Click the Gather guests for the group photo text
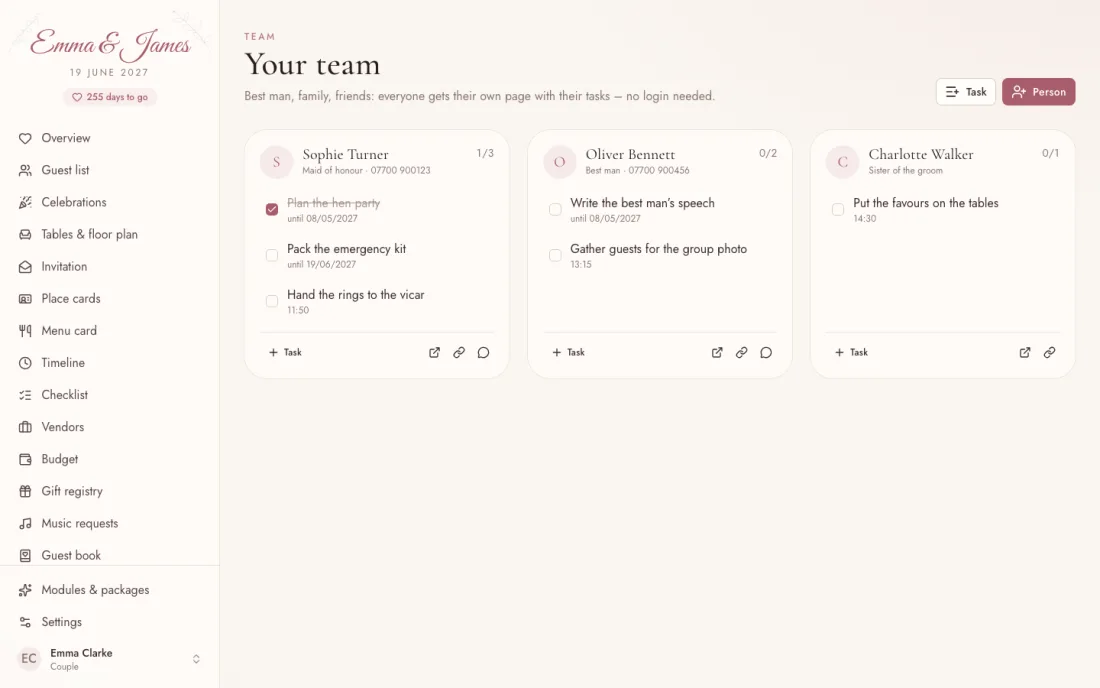1100x688 pixels. point(659,249)
